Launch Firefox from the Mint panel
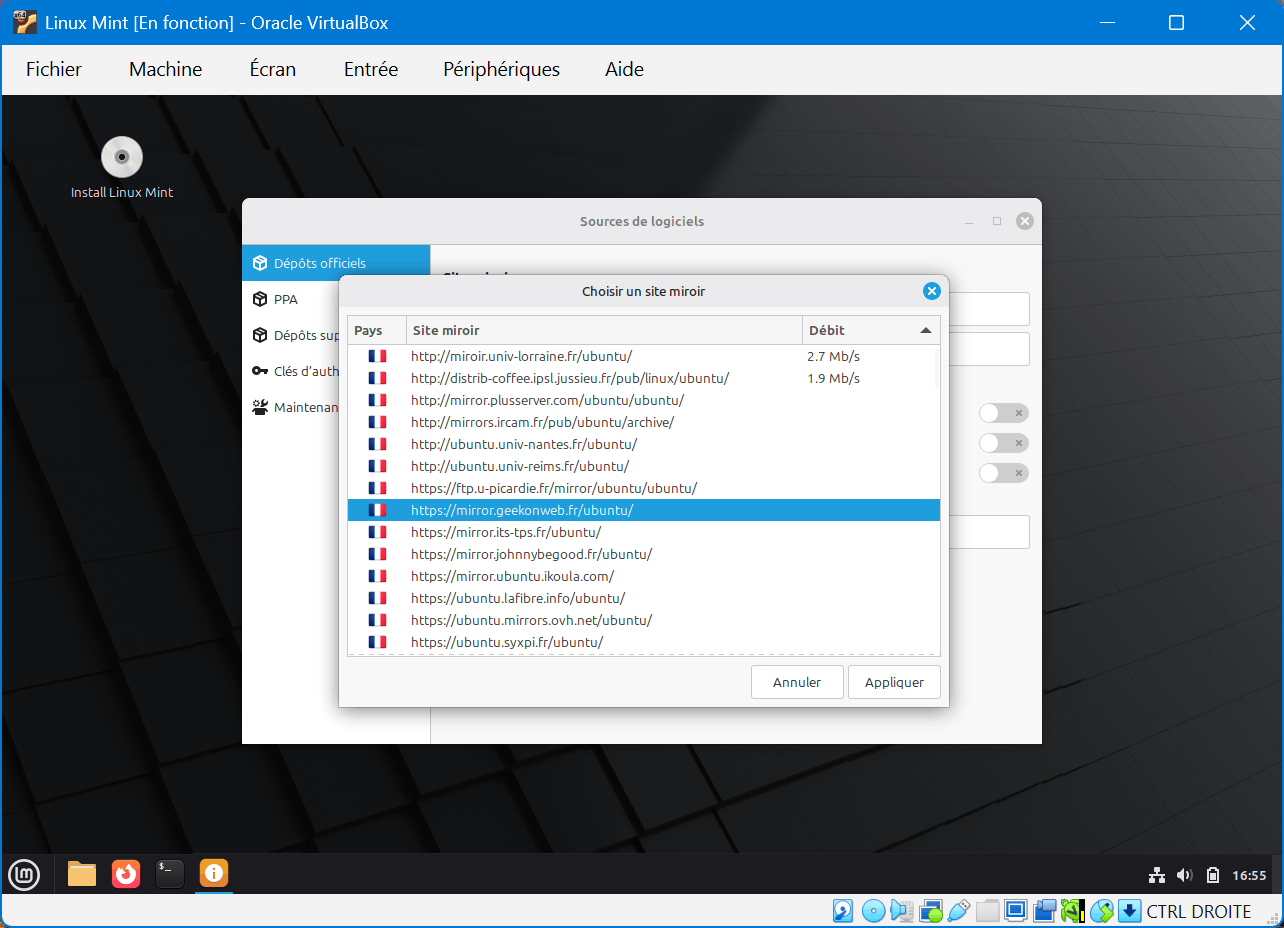 [126, 874]
